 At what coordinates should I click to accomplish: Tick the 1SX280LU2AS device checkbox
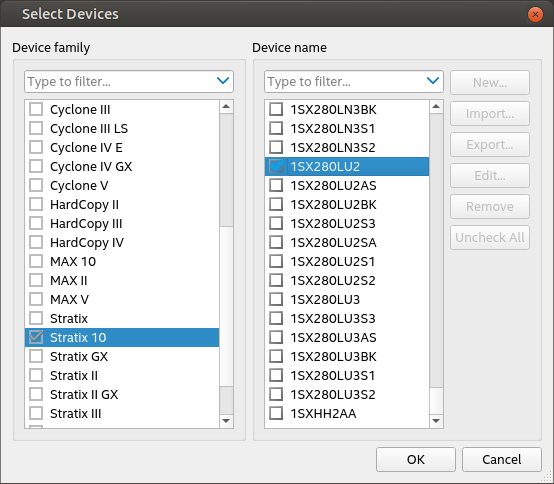276,185
